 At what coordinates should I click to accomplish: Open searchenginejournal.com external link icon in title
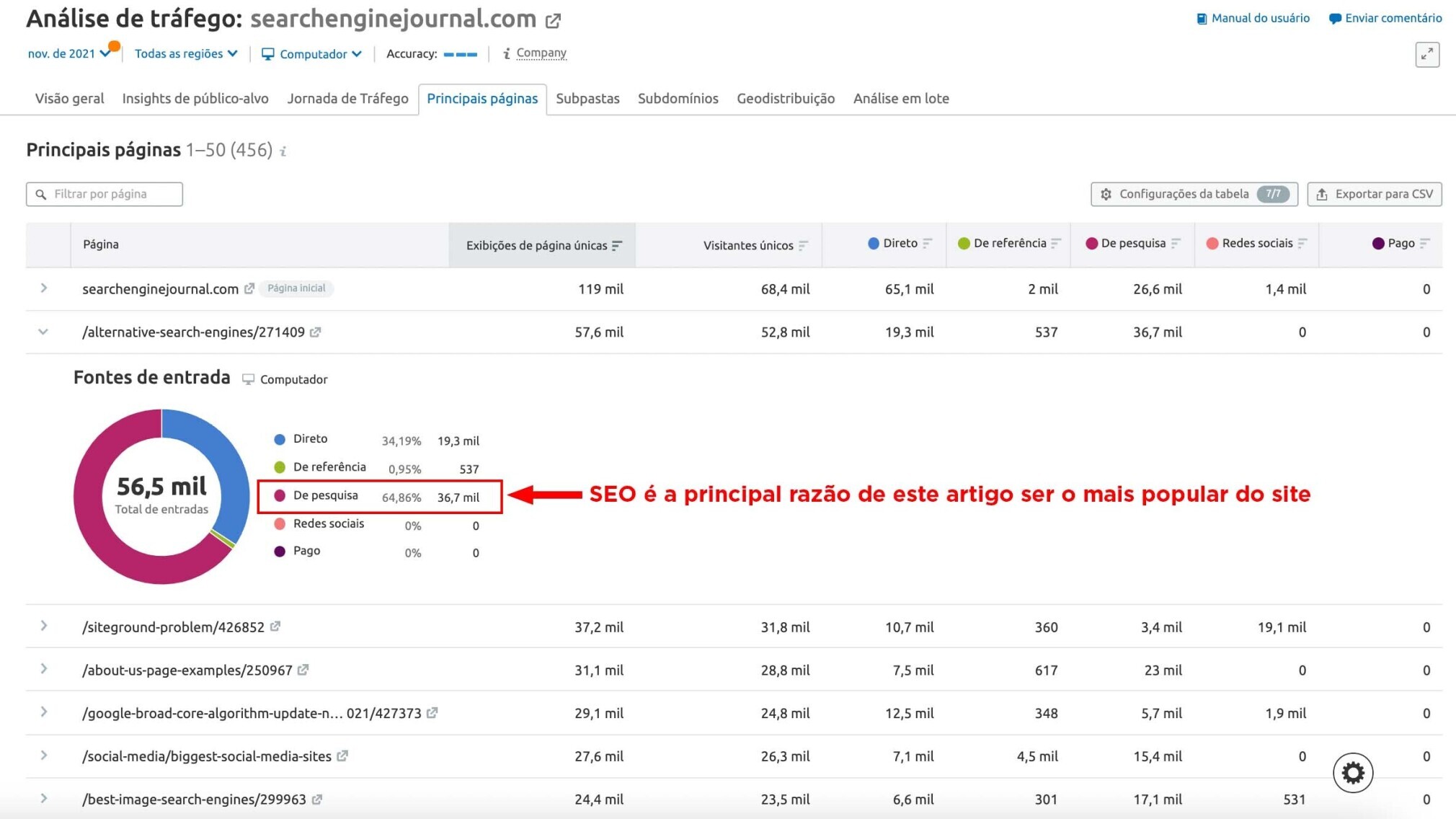pos(553,21)
